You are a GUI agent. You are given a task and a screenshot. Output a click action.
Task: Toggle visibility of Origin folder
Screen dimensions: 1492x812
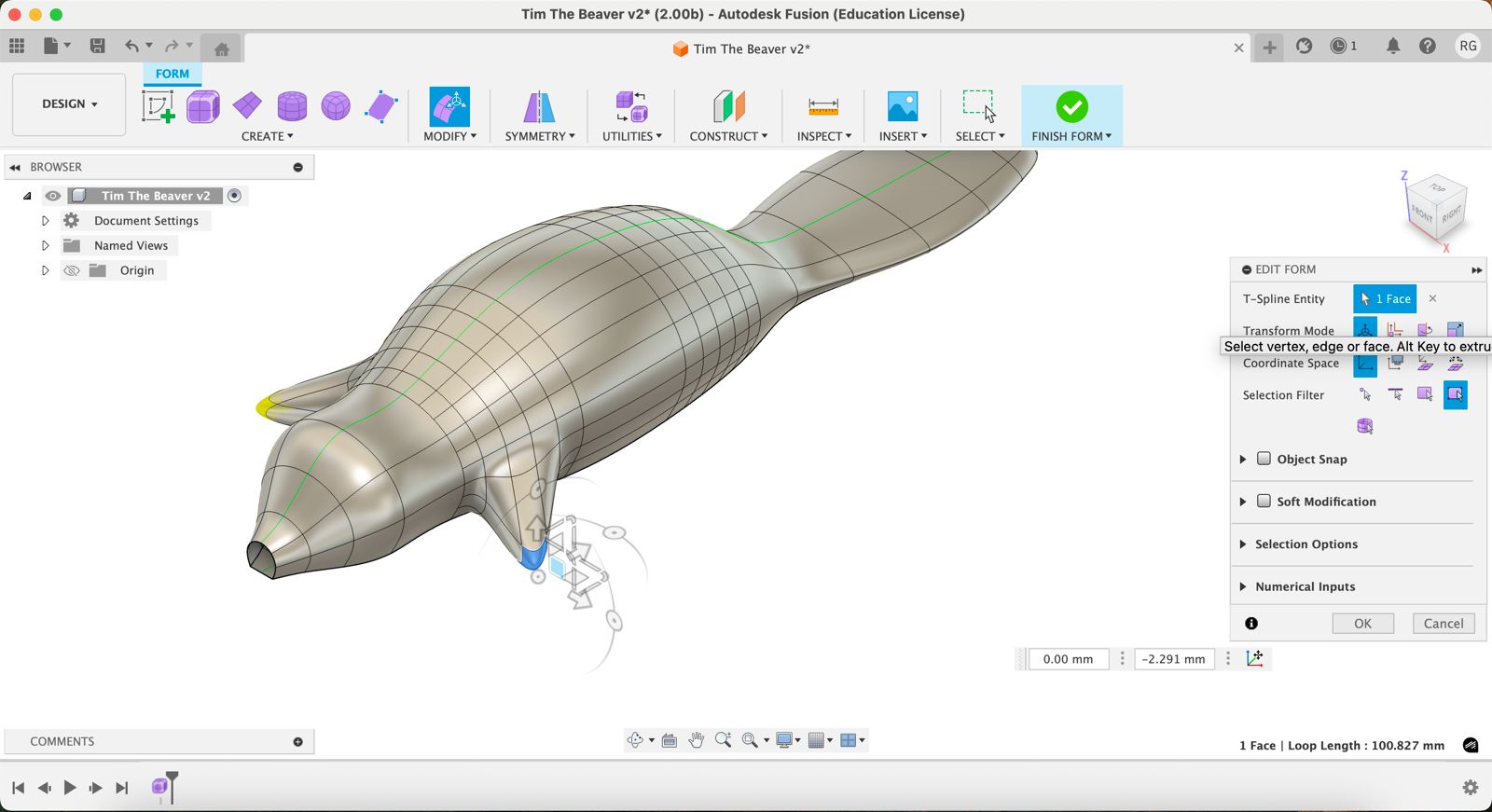pos(72,270)
